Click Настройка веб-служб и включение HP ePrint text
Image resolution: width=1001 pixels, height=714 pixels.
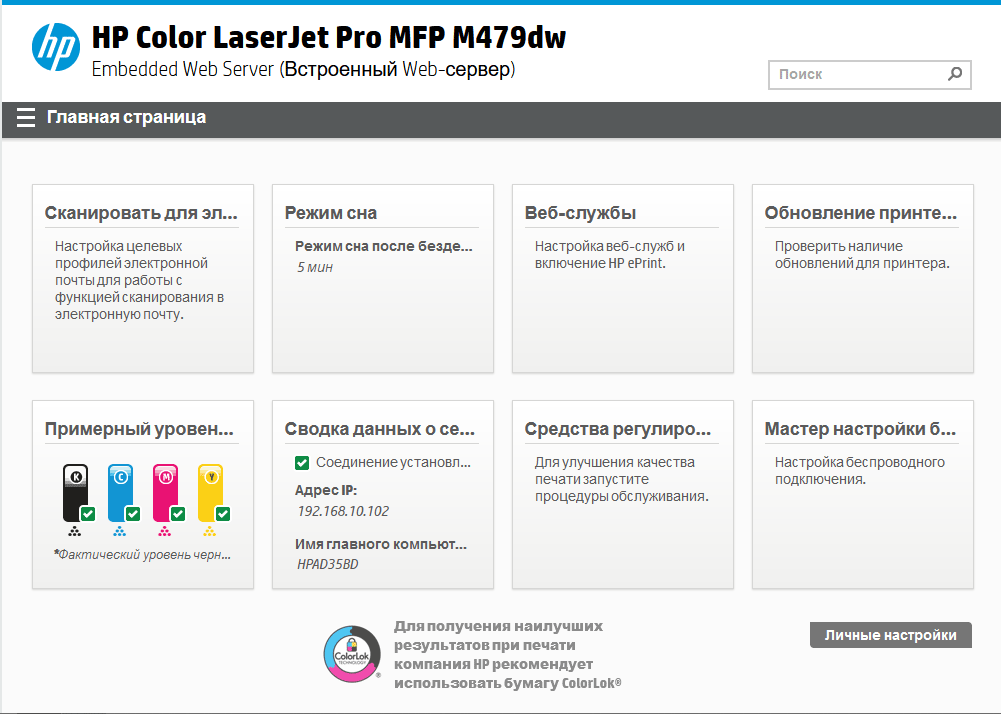click(x=610, y=255)
